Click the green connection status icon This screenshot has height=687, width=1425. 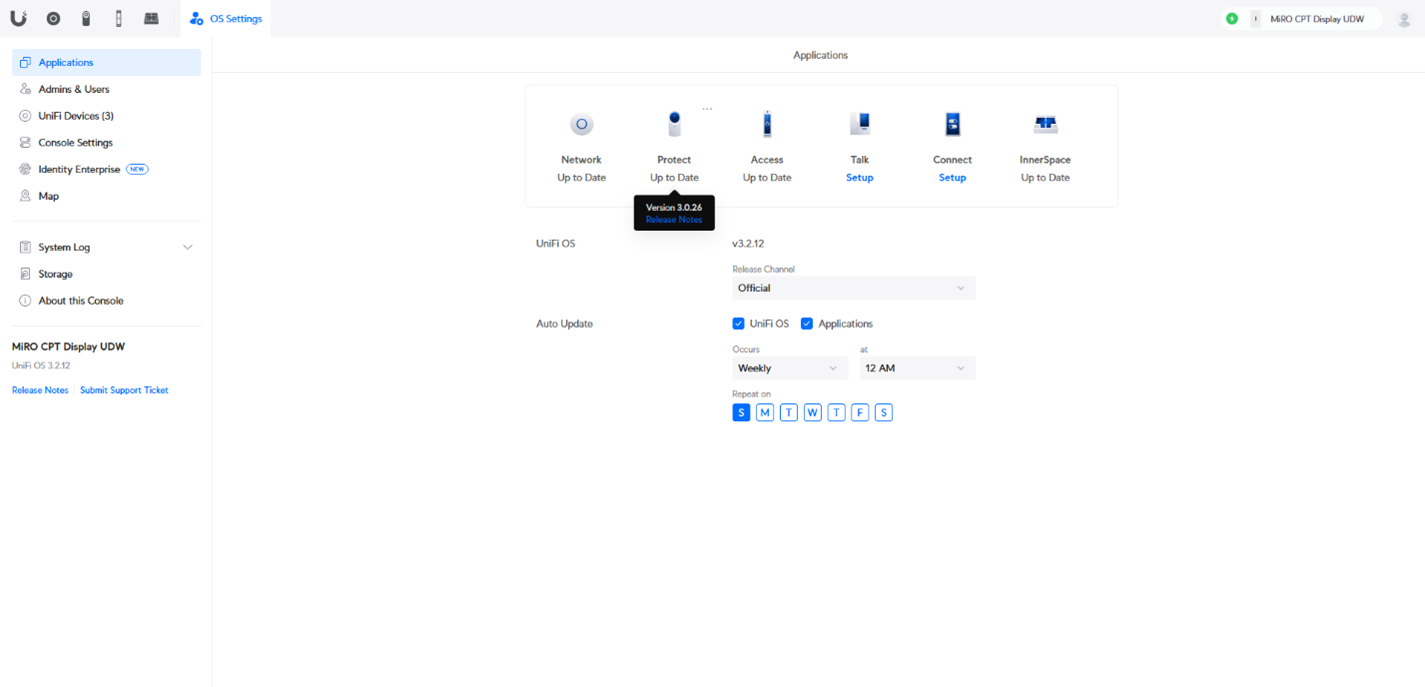[x=1232, y=19]
